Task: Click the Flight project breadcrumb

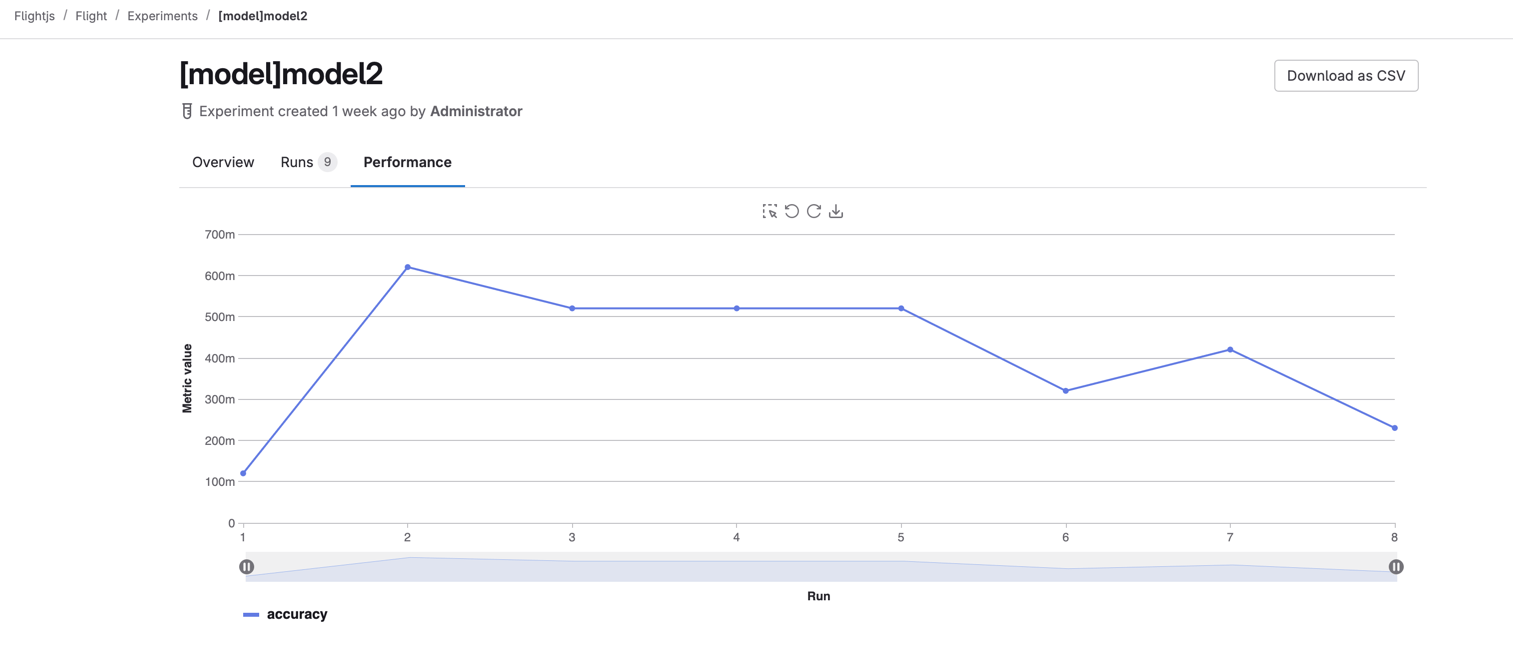Action: tap(90, 15)
